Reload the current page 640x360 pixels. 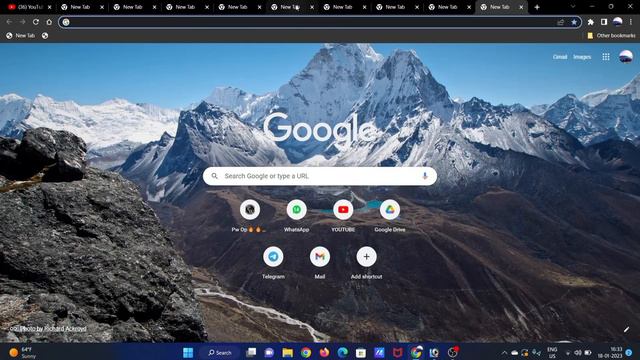36,22
